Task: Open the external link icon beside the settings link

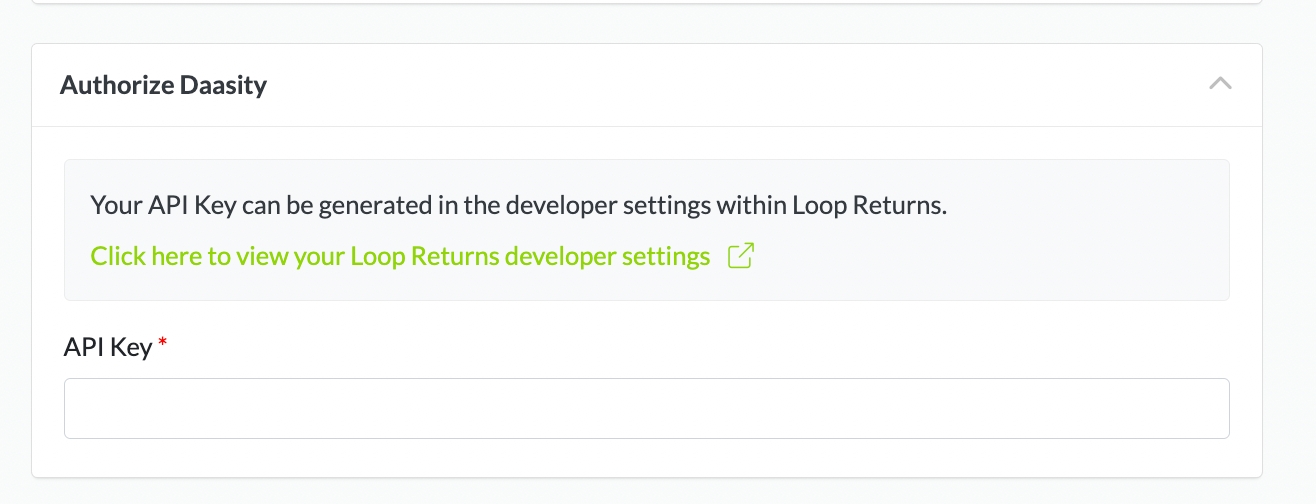Action: [x=740, y=256]
